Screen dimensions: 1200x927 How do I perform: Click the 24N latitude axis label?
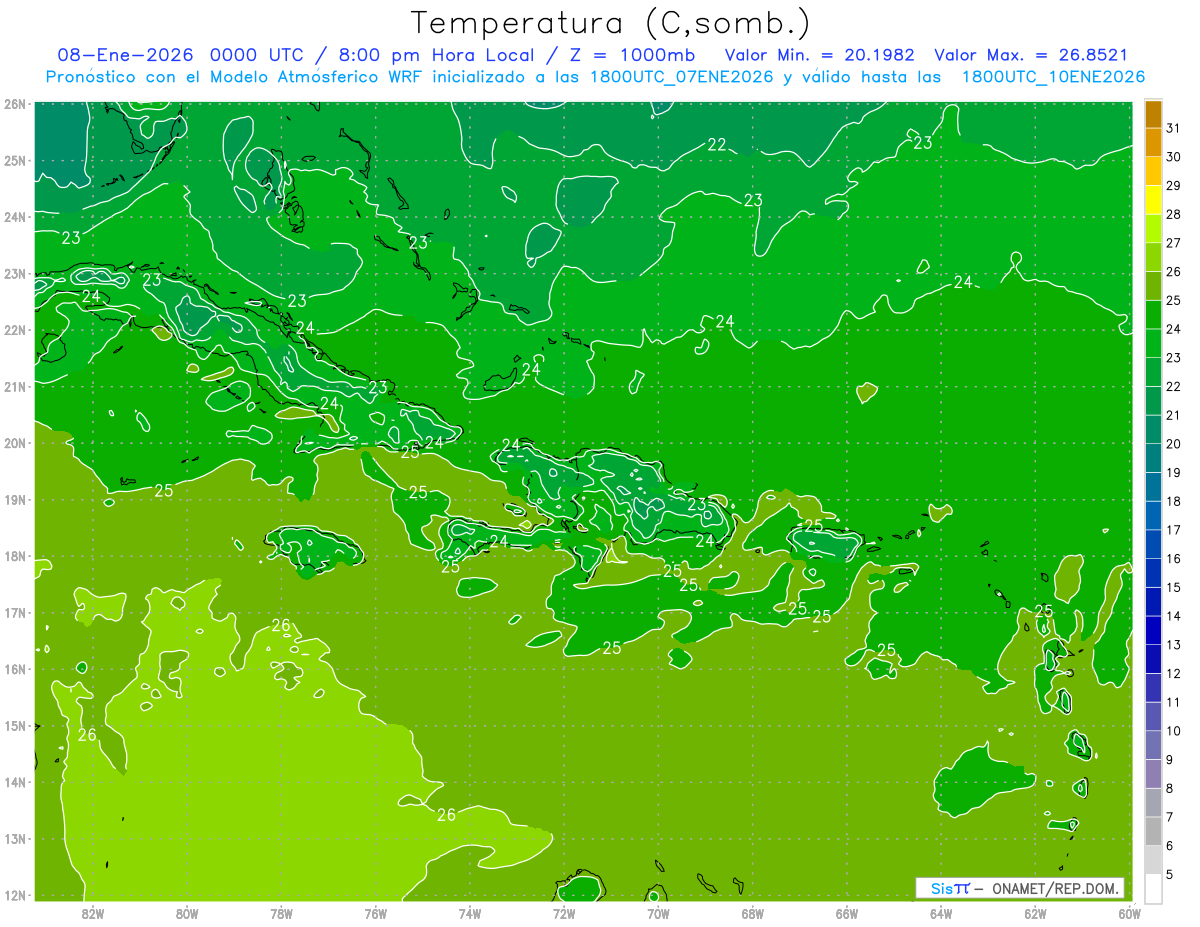coord(15,217)
